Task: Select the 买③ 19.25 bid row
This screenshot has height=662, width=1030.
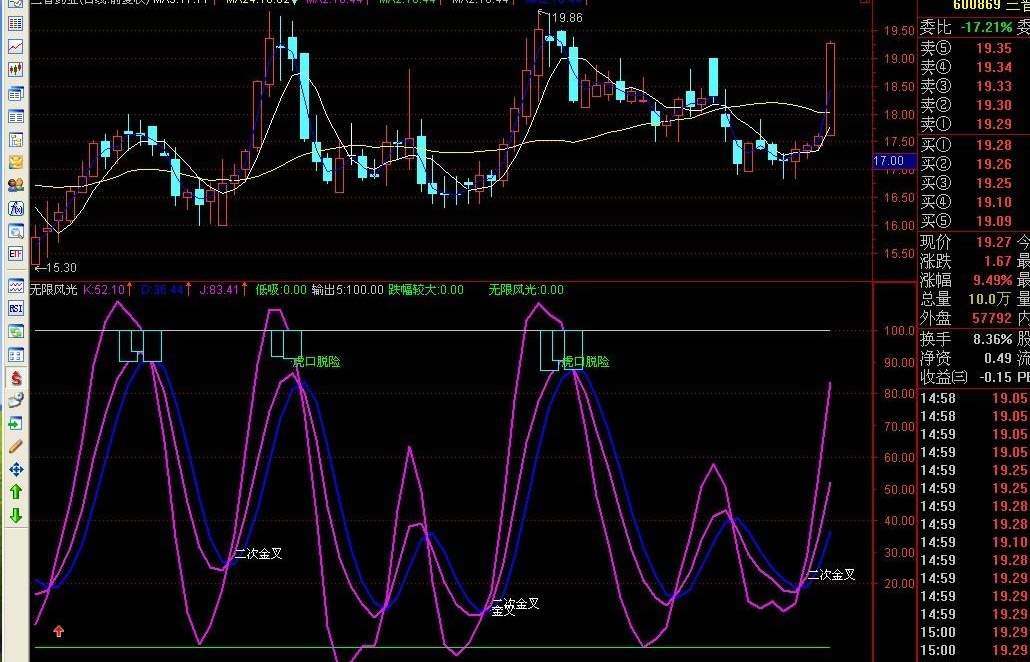Action: 974,183
